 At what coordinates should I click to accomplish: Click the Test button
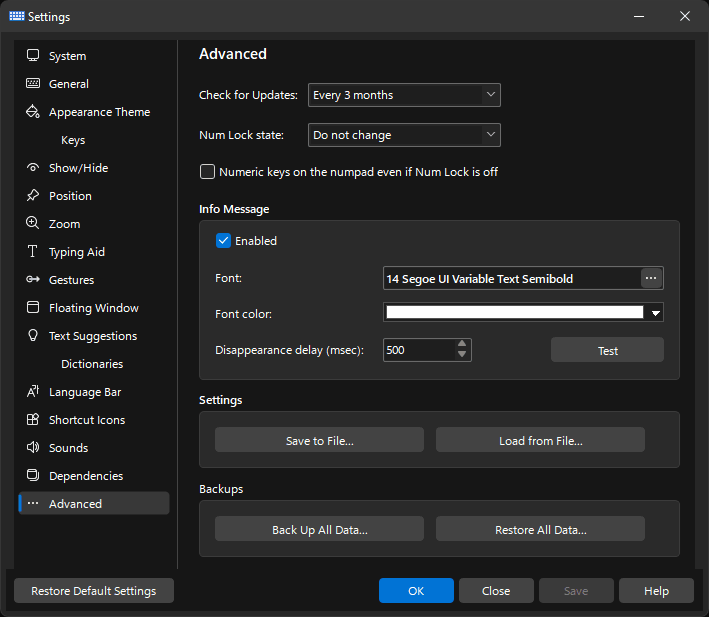point(607,350)
